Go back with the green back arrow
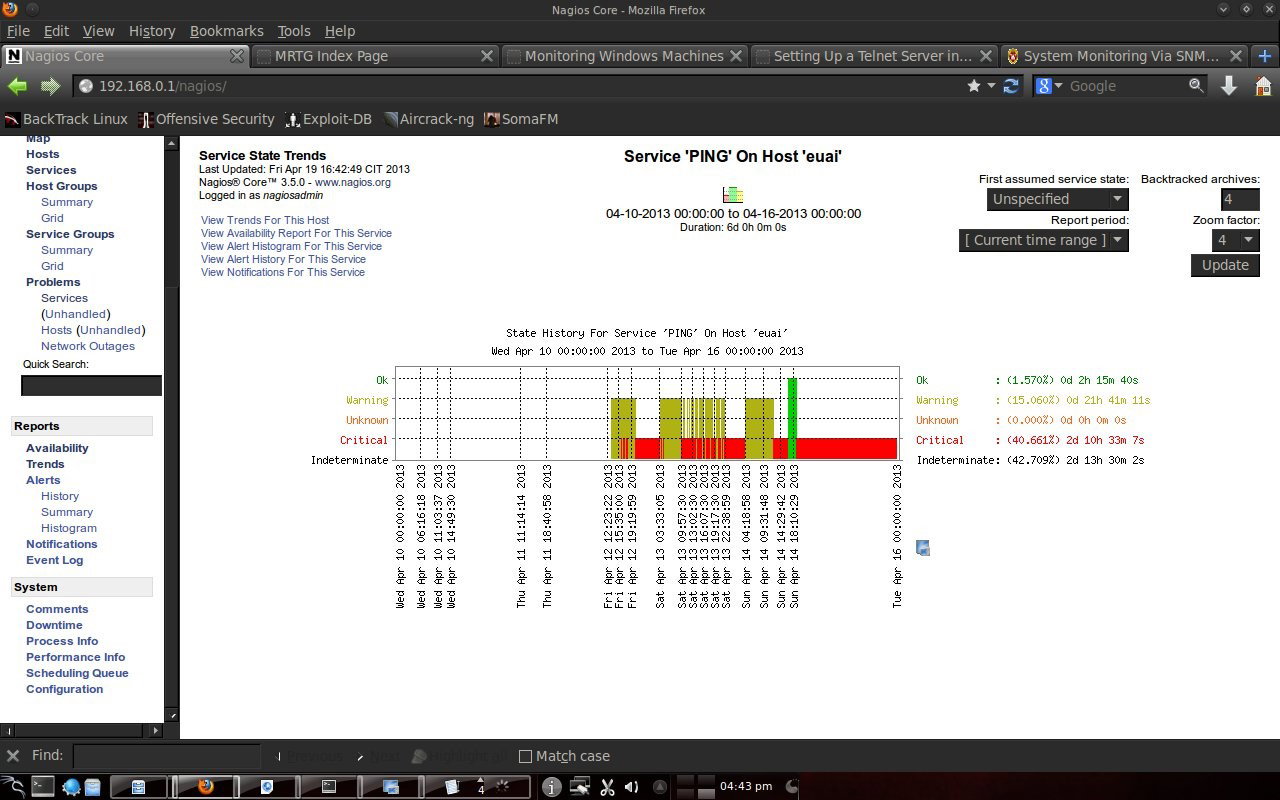1280x800 pixels. click(x=17, y=86)
